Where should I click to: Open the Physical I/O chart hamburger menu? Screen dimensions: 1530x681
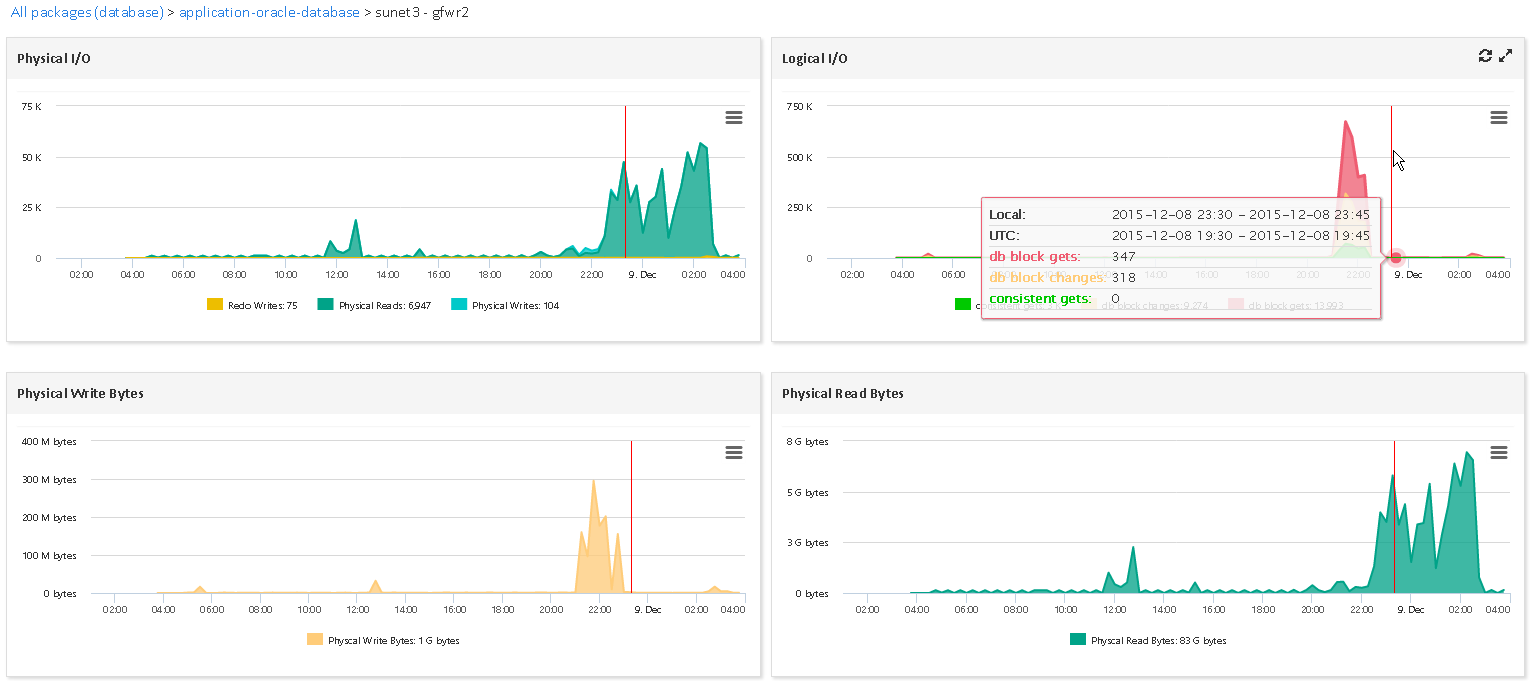(x=733, y=117)
